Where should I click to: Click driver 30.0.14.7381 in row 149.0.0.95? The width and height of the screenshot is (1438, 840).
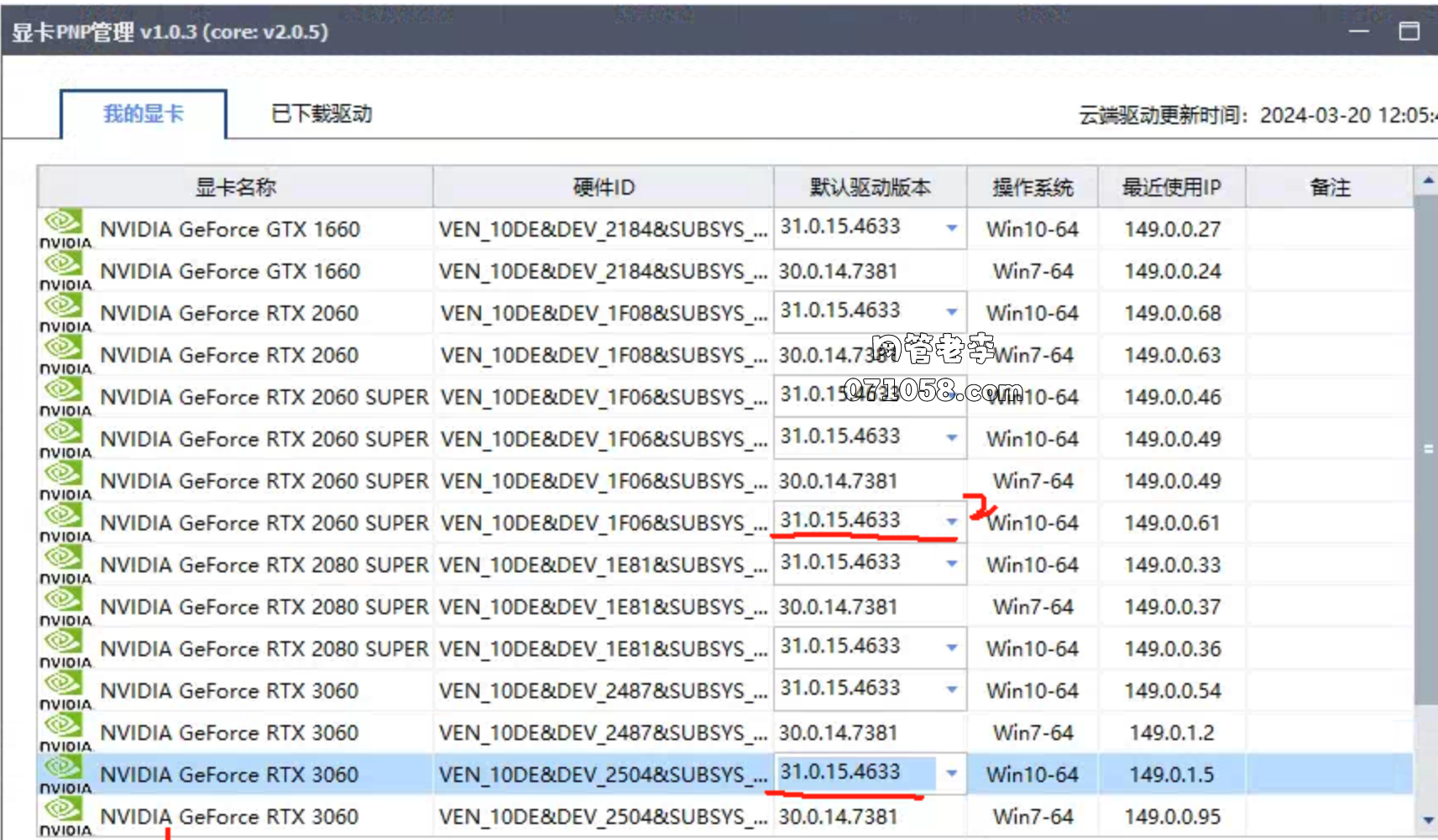click(x=838, y=817)
